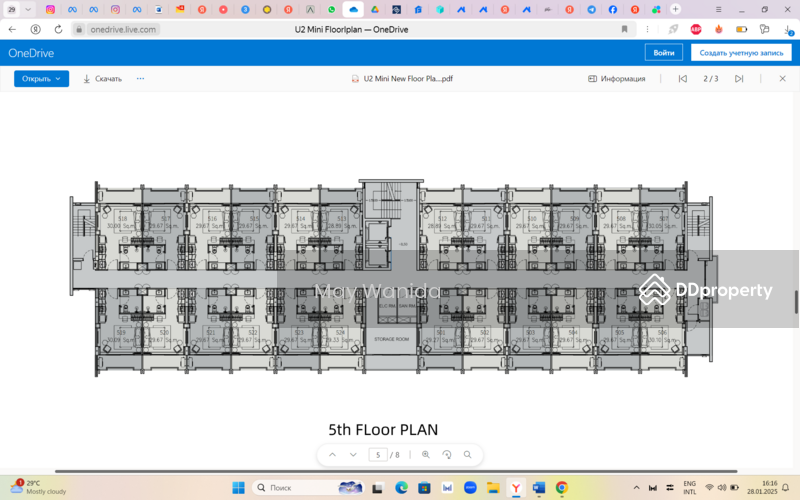This screenshot has height=500, width=800.
Task: Open the notification bell in the taskbar
Action: click(786, 488)
